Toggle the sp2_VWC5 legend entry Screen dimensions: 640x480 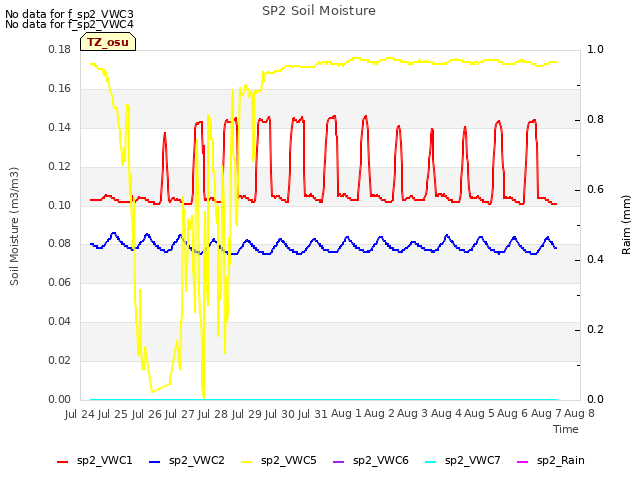(278, 460)
